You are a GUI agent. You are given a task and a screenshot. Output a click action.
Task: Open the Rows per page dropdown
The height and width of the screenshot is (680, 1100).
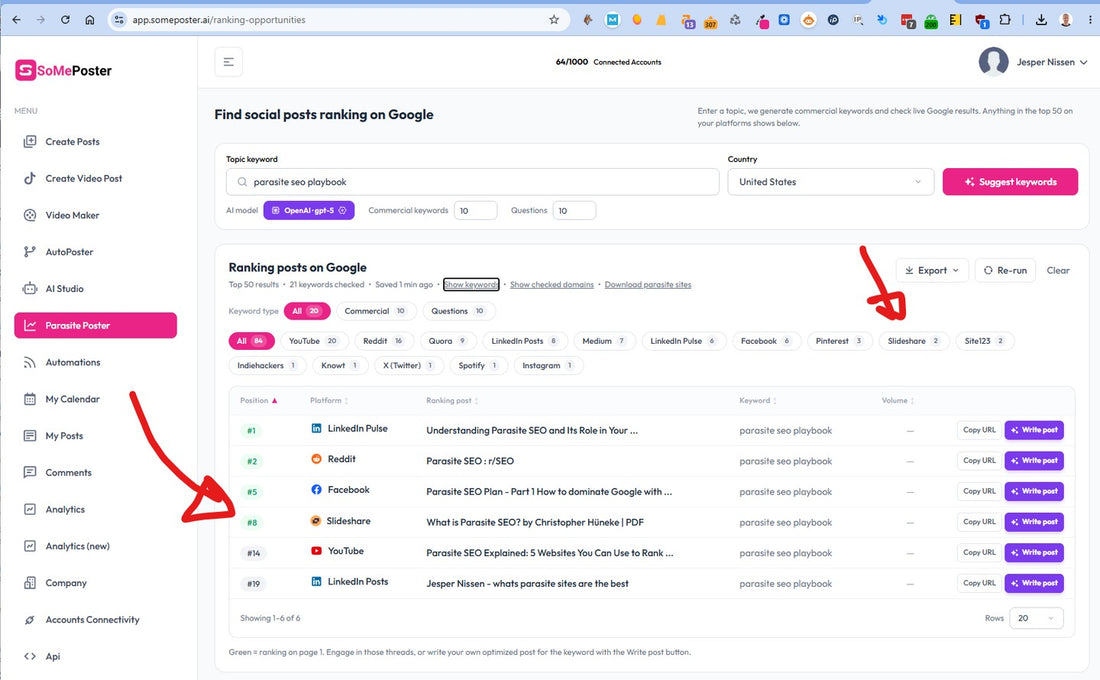click(1036, 618)
